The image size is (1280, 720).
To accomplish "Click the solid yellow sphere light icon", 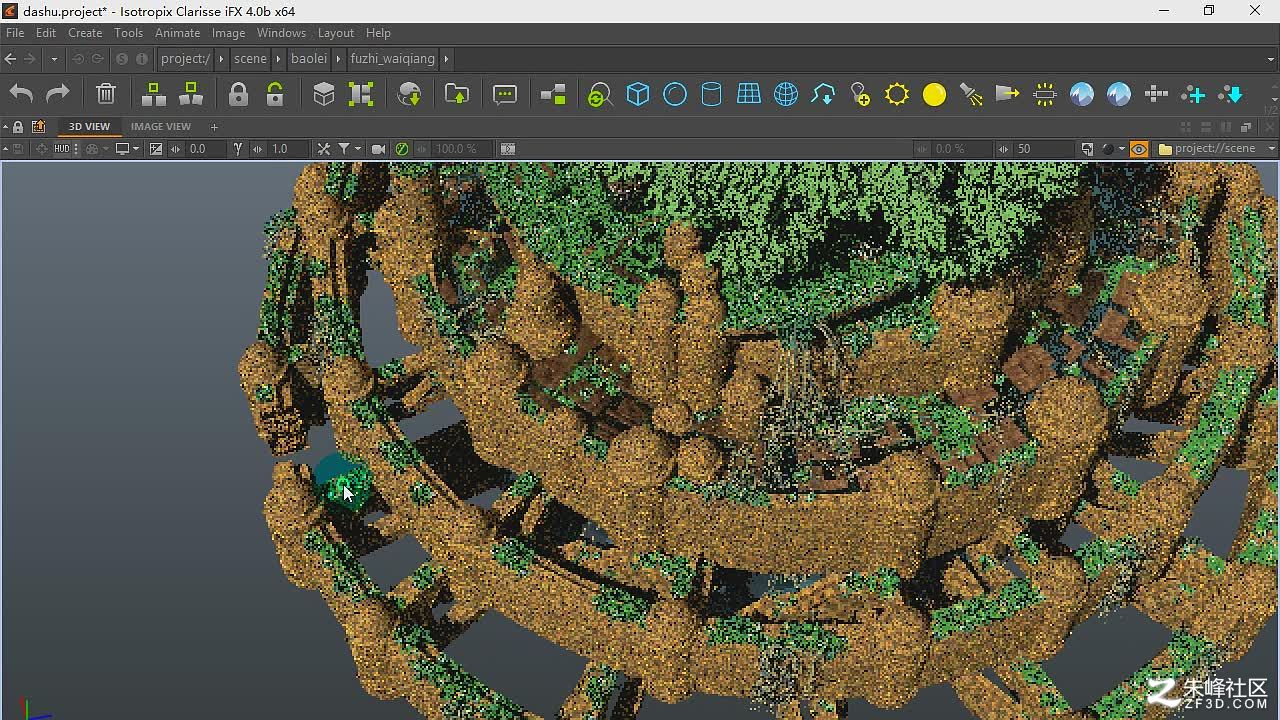I will [x=934, y=94].
